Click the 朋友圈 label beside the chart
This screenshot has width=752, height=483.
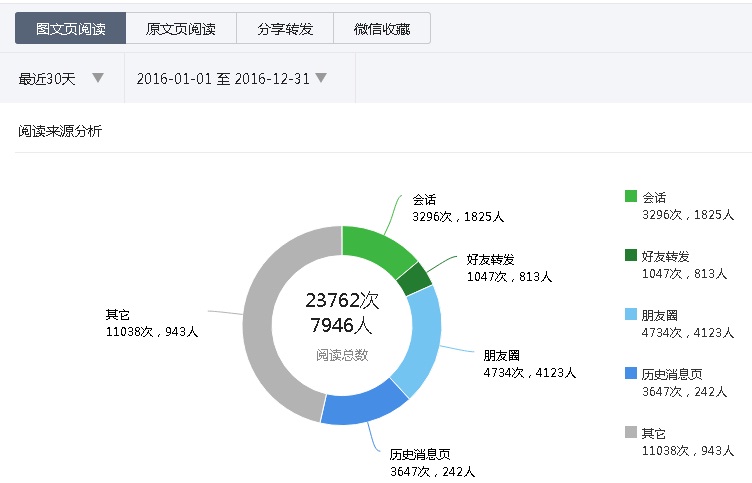coord(501,355)
